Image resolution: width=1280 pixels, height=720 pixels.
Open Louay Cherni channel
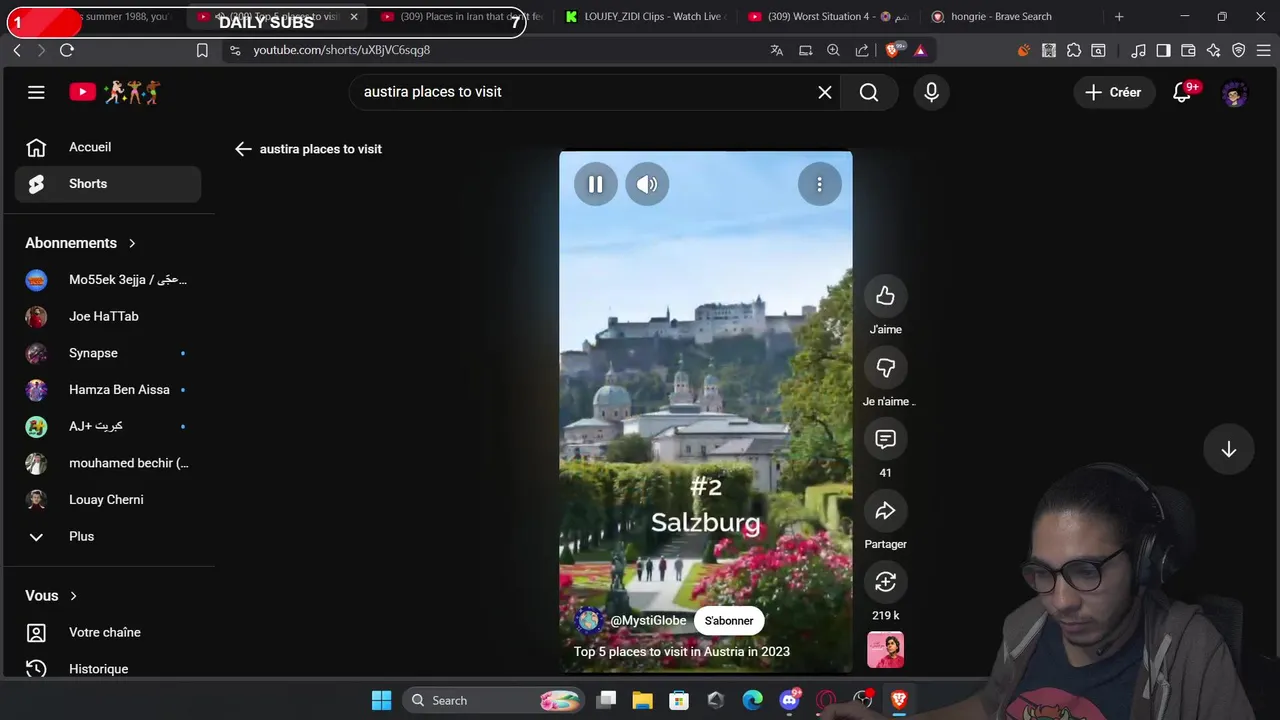coord(108,500)
